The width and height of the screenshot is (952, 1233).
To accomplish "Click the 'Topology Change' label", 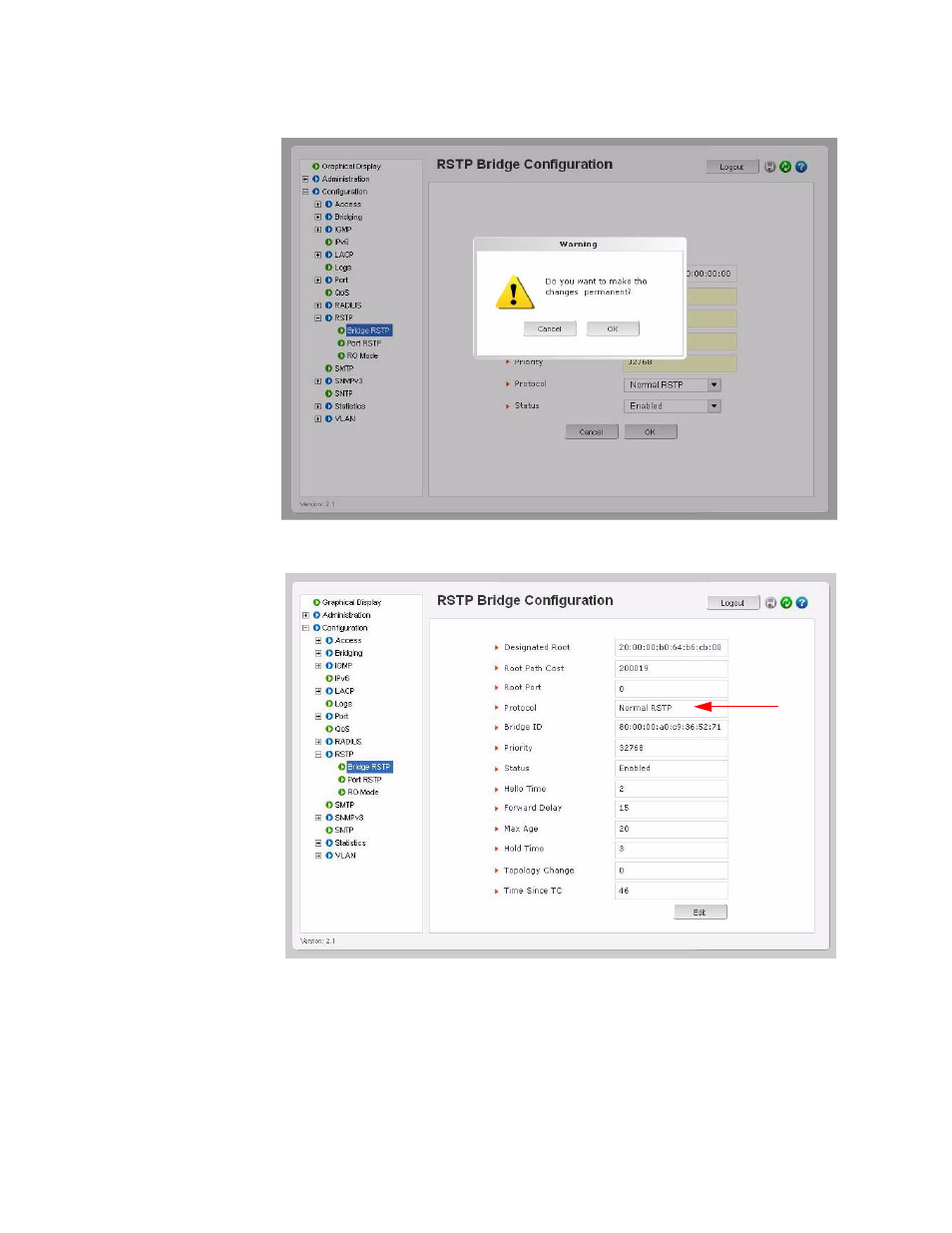I will coord(539,871).
